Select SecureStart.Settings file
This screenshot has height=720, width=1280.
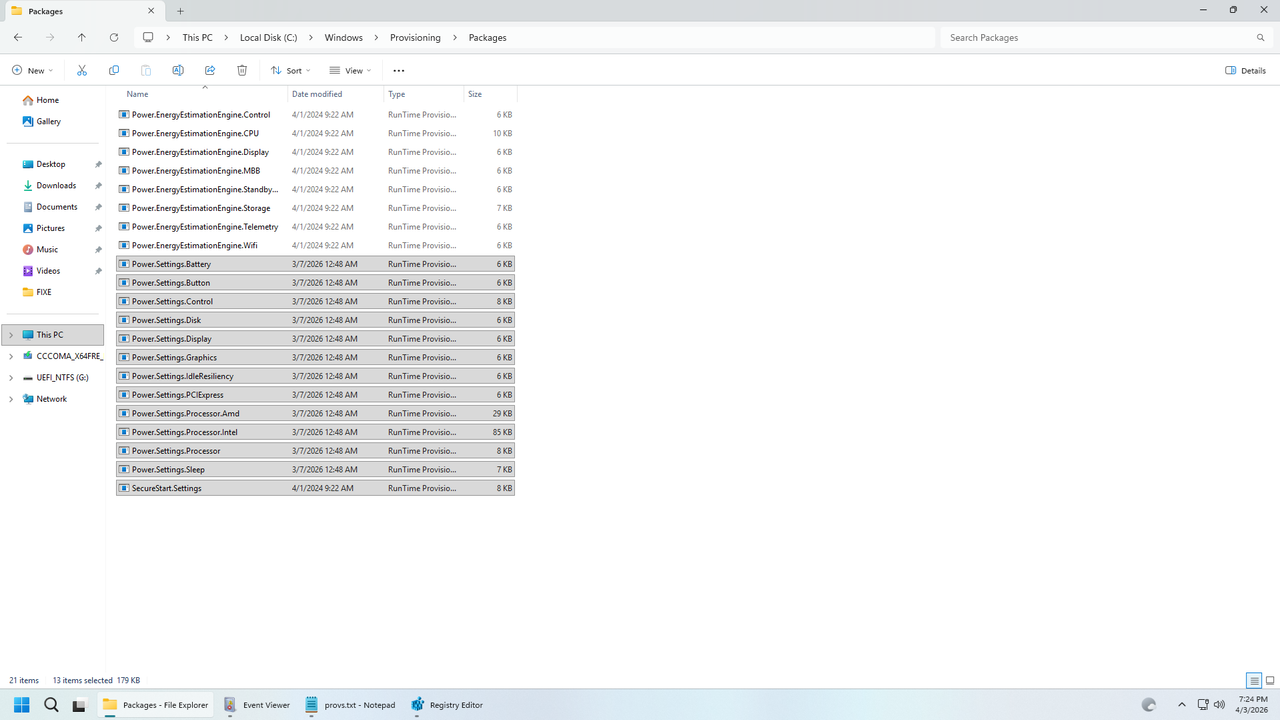(x=315, y=488)
